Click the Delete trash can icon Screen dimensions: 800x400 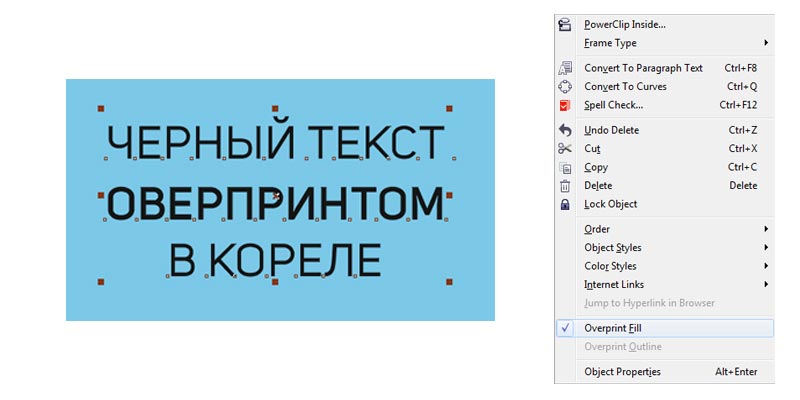(x=565, y=186)
